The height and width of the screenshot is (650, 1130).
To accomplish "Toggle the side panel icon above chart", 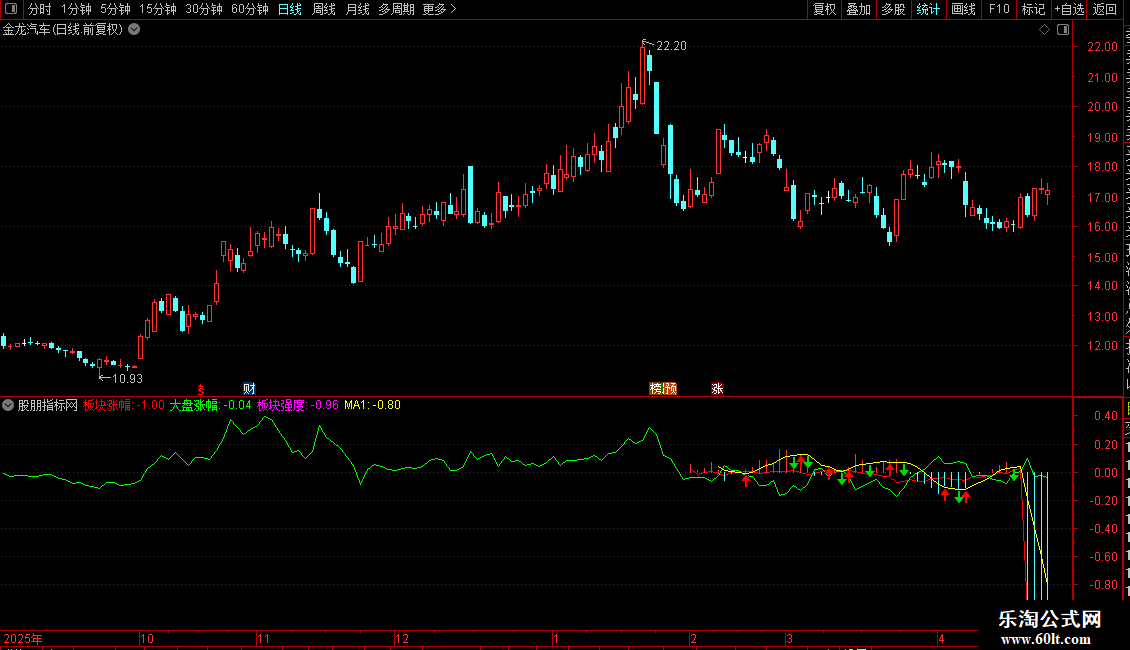I will pyautogui.click(x=1063, y=30).
